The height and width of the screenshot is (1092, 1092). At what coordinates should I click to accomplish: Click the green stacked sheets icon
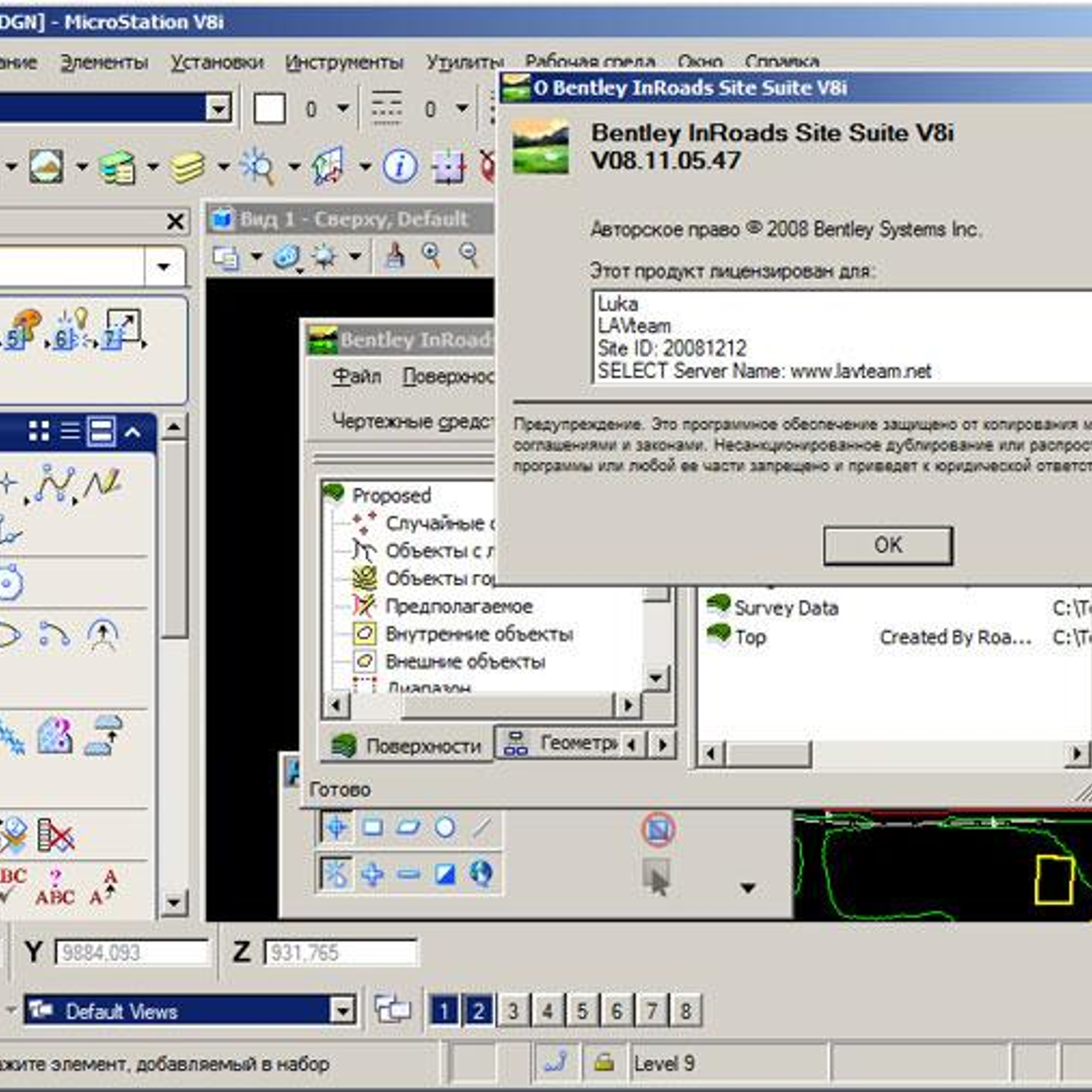click(117, 167)
